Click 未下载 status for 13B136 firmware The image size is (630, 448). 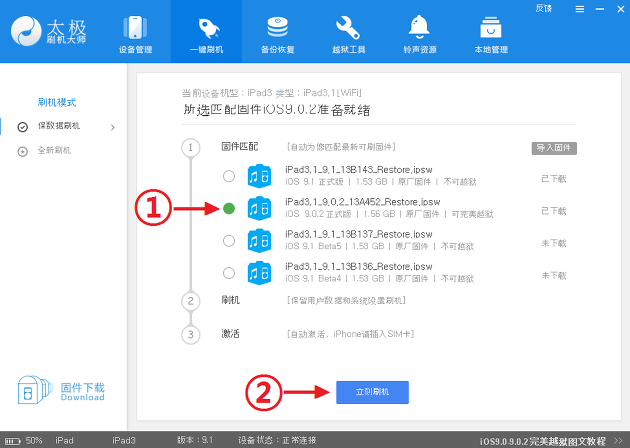(x=554, y=276)
